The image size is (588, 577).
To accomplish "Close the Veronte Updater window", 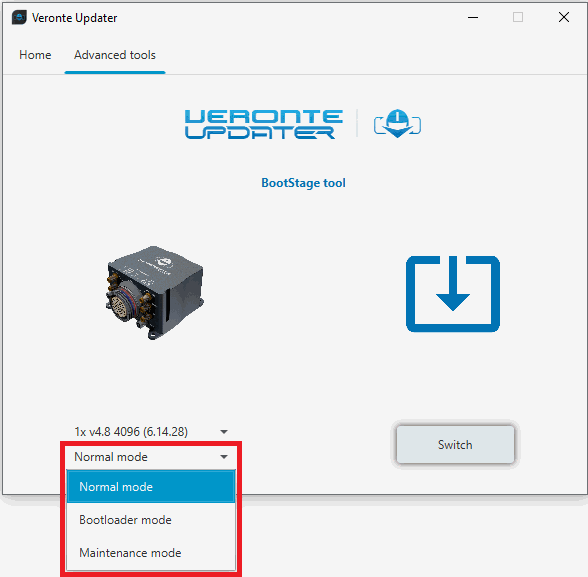I will pos(564,17).
